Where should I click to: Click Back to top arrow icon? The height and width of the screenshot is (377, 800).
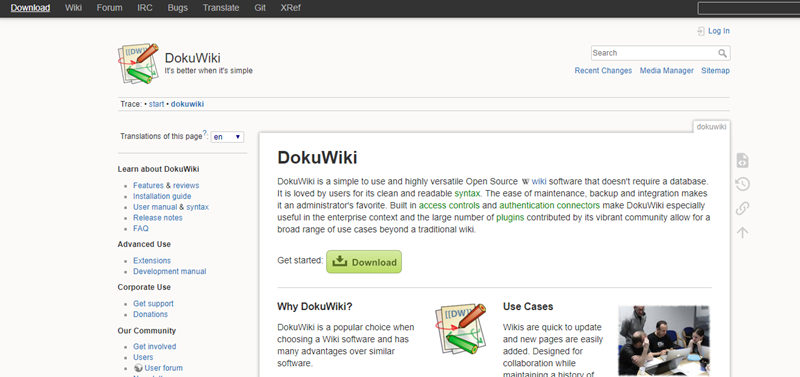[742, 233]
